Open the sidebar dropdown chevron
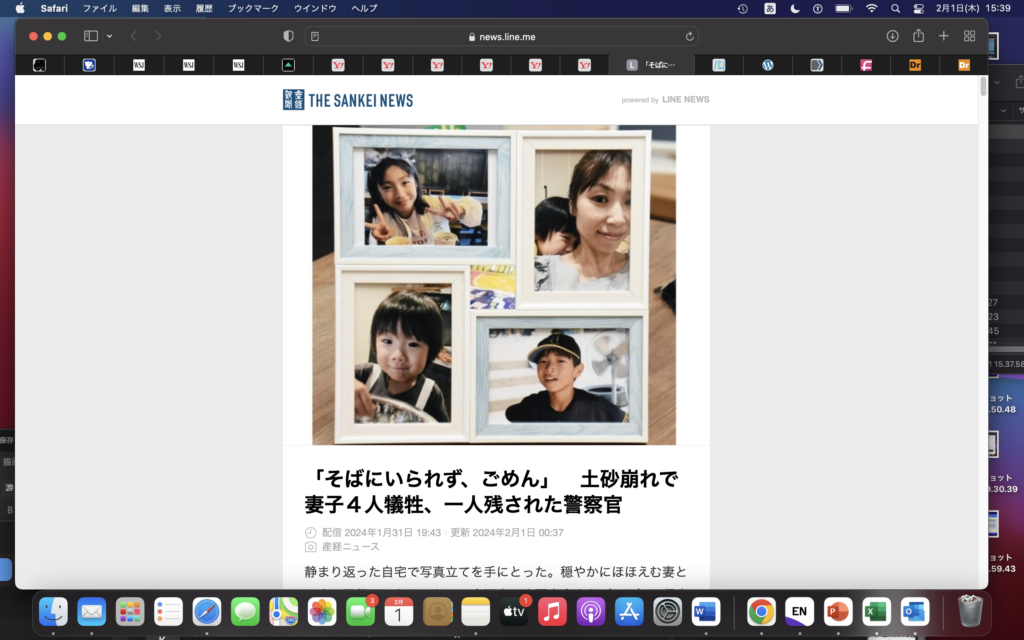This screenshot has height=640, width=1024. coord(109,36)
